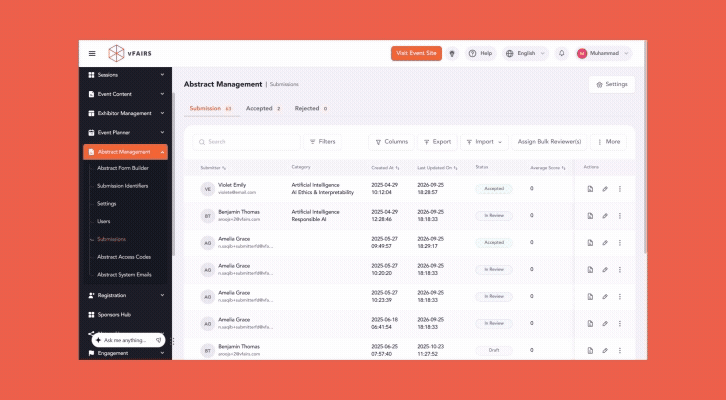Switch to the Rejected tab
The image size is (726, 400).
point(311,108)
